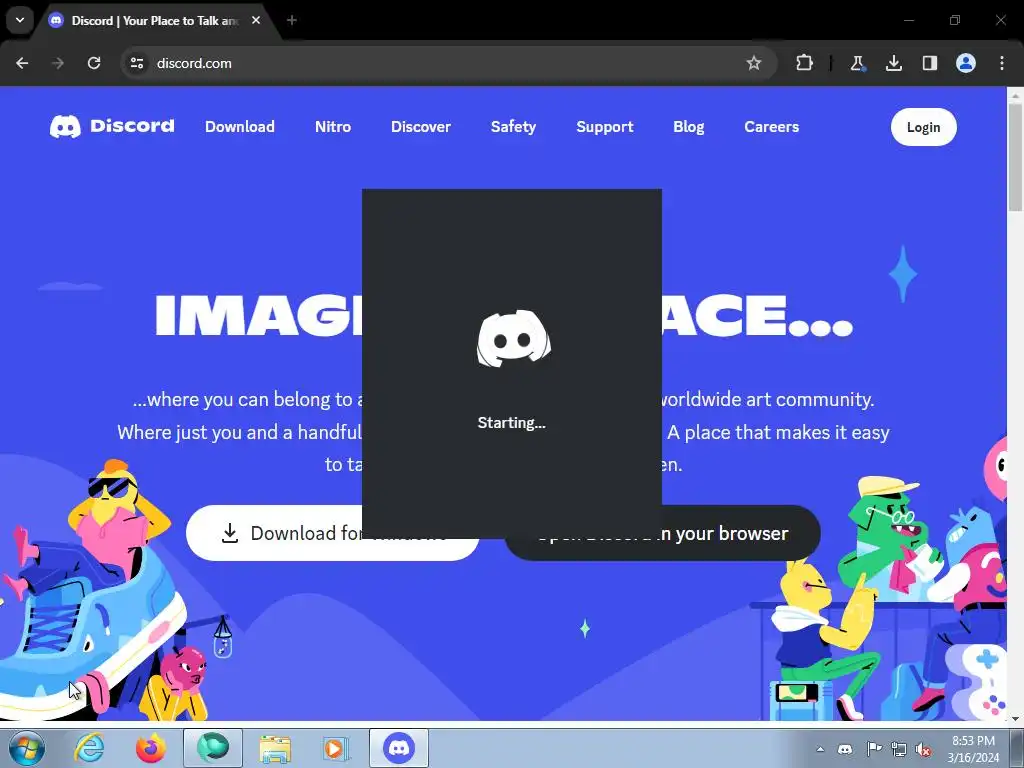
Task: Go back using the browser back arrow
Action: [x=22, y=63]
